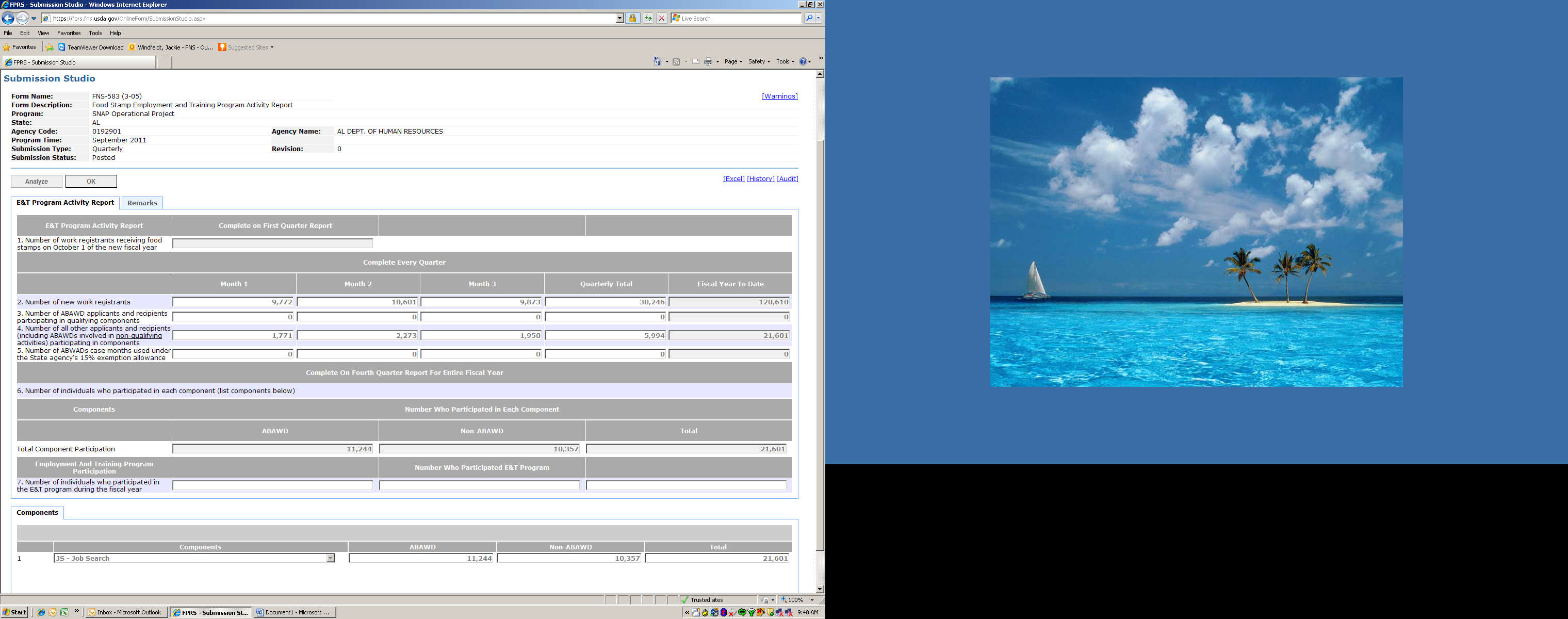Screen dimensions: 1568x619
Task: Click the Month 1 new work registrants field
Action: pyautogui.click(x=233, y=302)
